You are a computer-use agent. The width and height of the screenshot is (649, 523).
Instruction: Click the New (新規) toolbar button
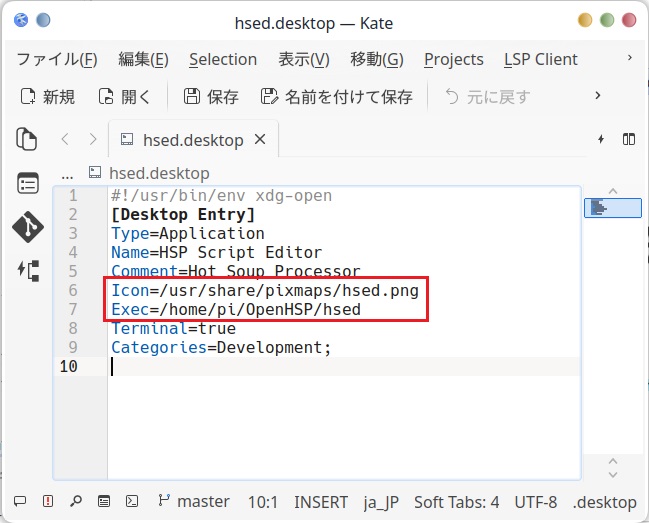[48, 97]
